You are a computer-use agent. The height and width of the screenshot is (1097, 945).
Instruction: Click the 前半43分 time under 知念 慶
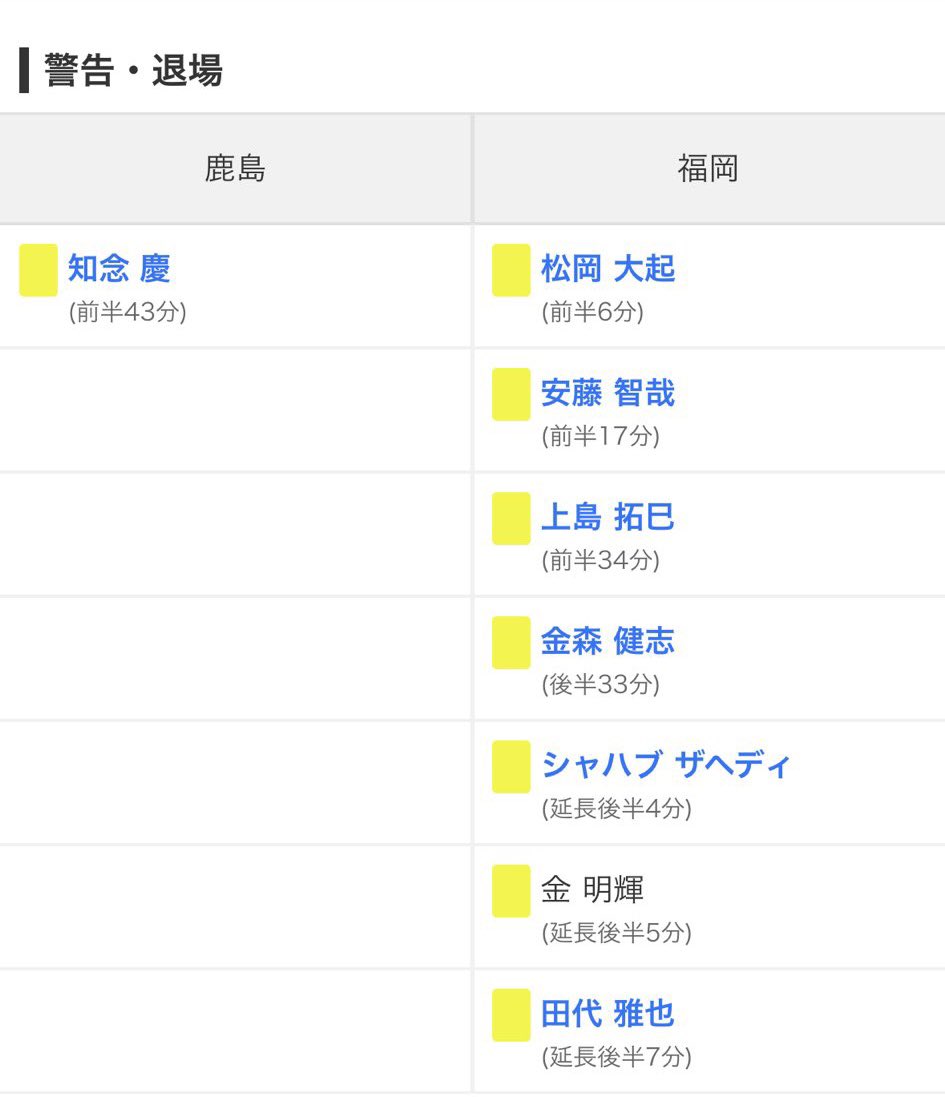coord(127,312)
